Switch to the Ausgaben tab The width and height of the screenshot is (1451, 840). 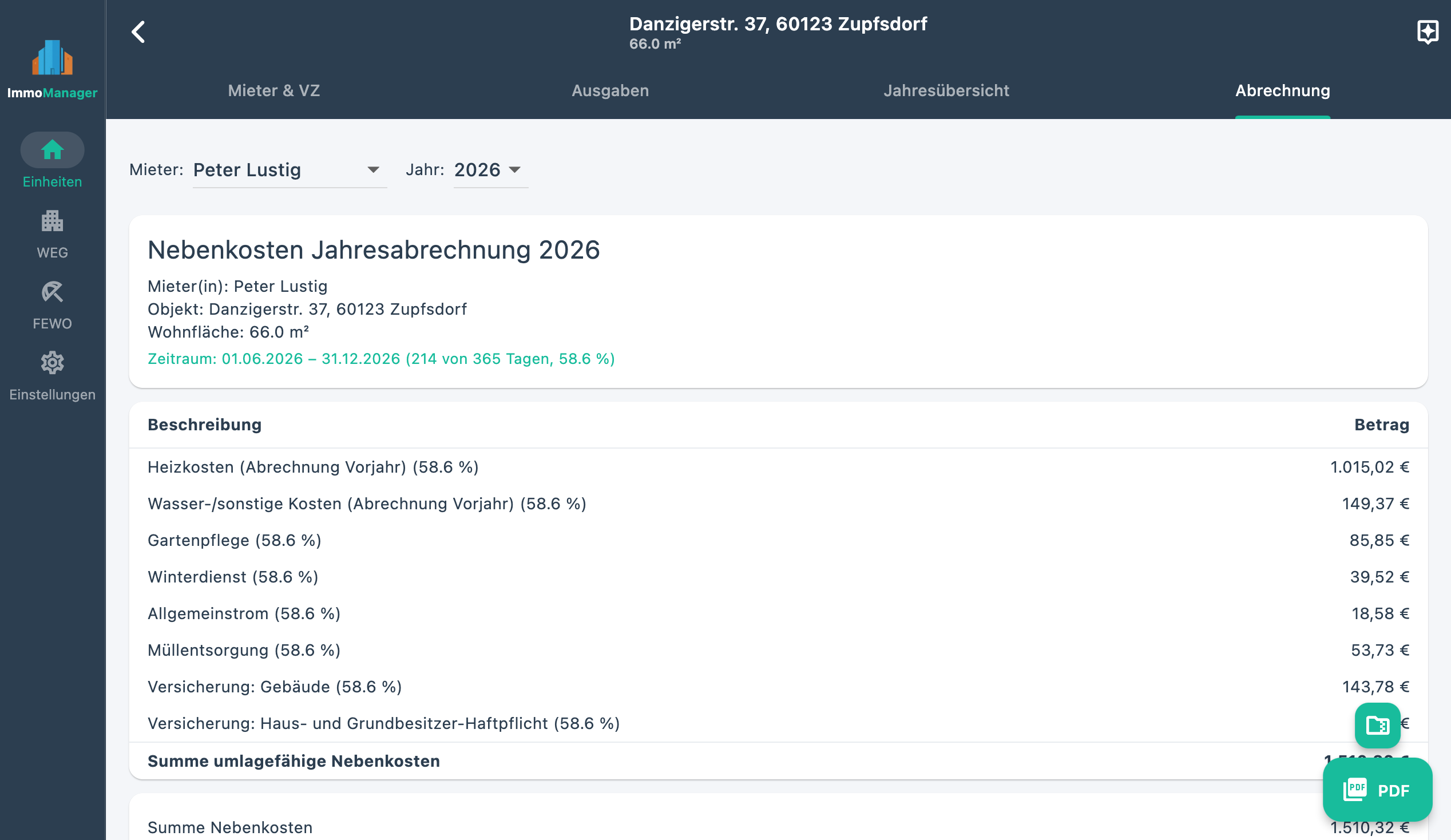click(x=610, y=91)
